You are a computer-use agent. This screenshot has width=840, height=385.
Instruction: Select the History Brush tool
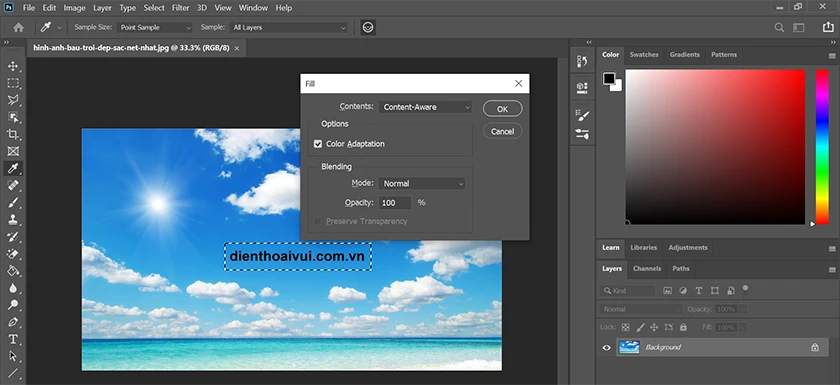pos(13,237)
